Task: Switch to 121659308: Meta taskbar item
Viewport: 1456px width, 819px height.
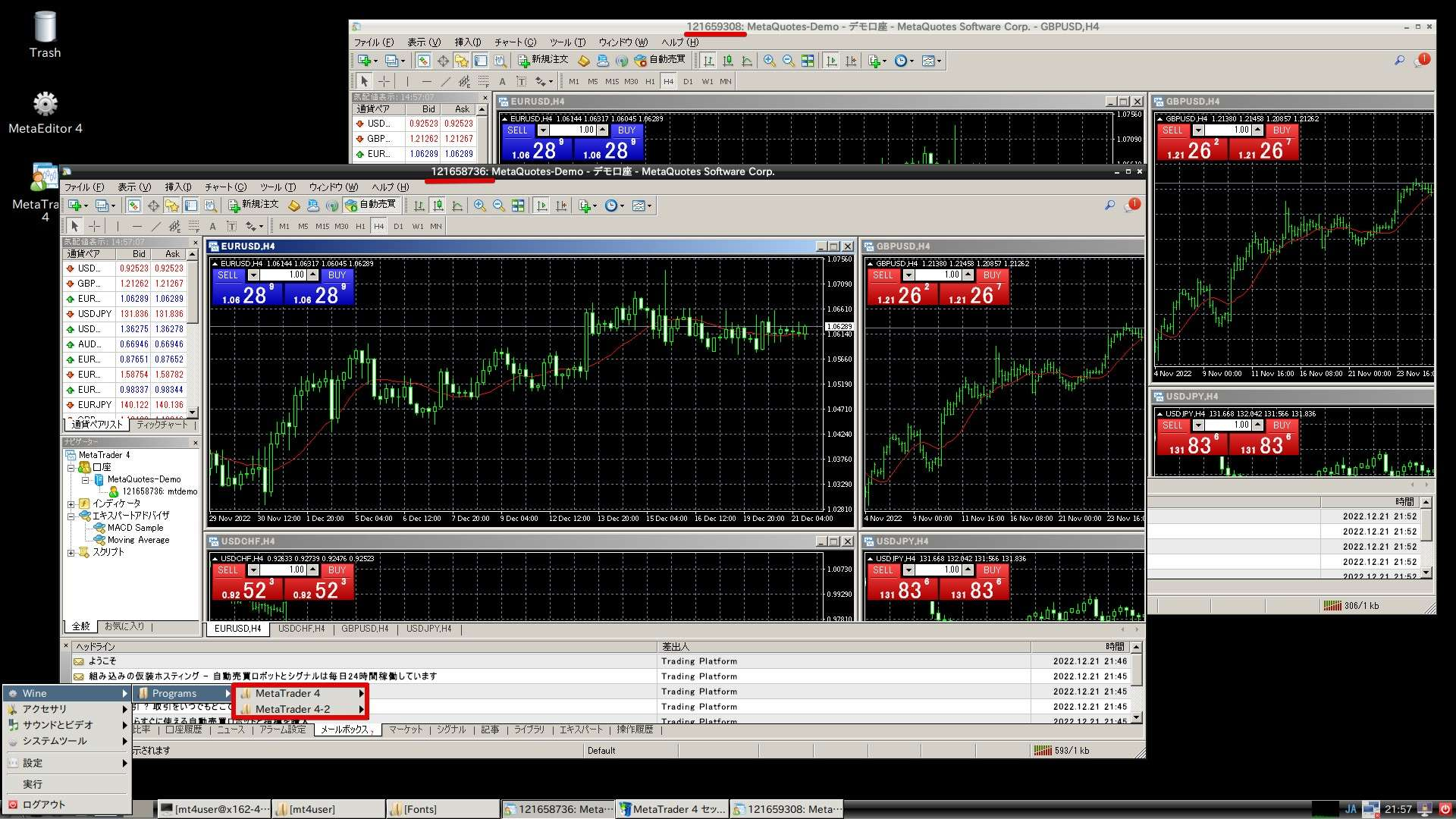Action: point(787,809)
